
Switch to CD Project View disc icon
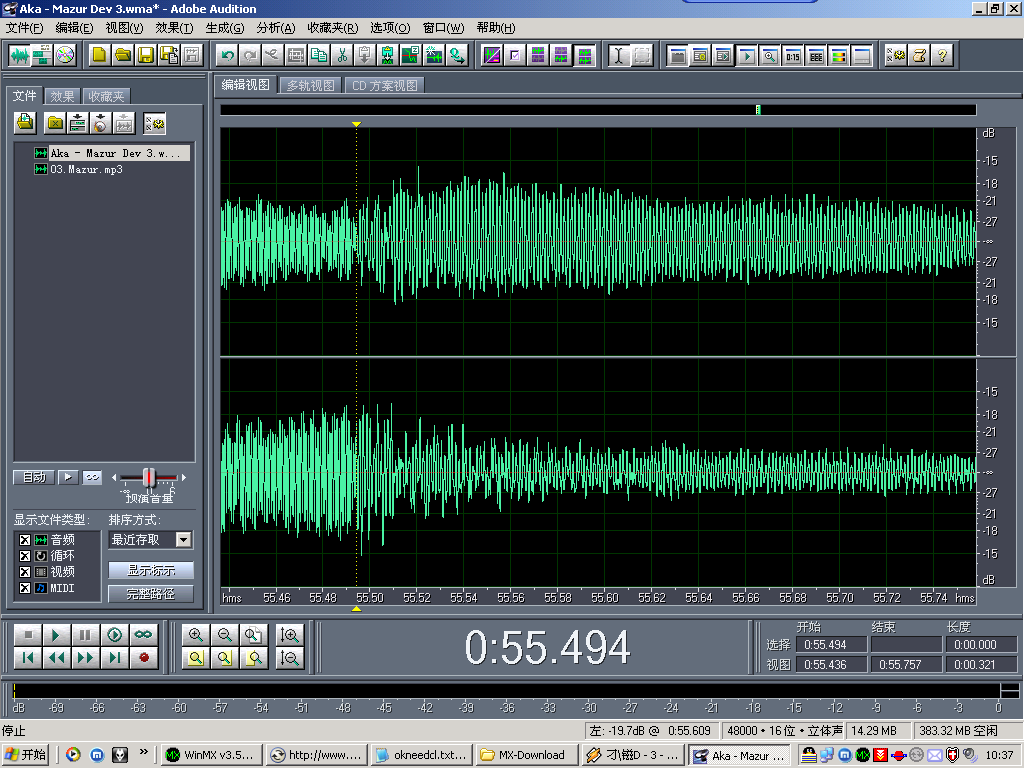[65, 56]
